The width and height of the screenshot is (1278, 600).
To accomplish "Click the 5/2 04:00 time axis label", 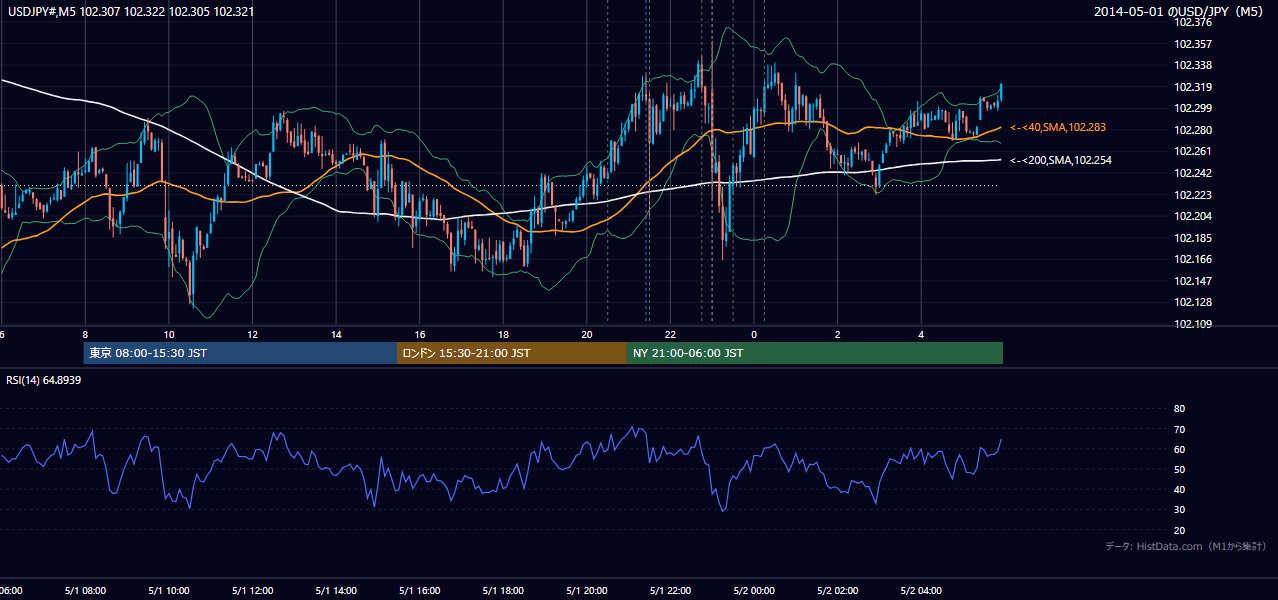I will [921, 591].
